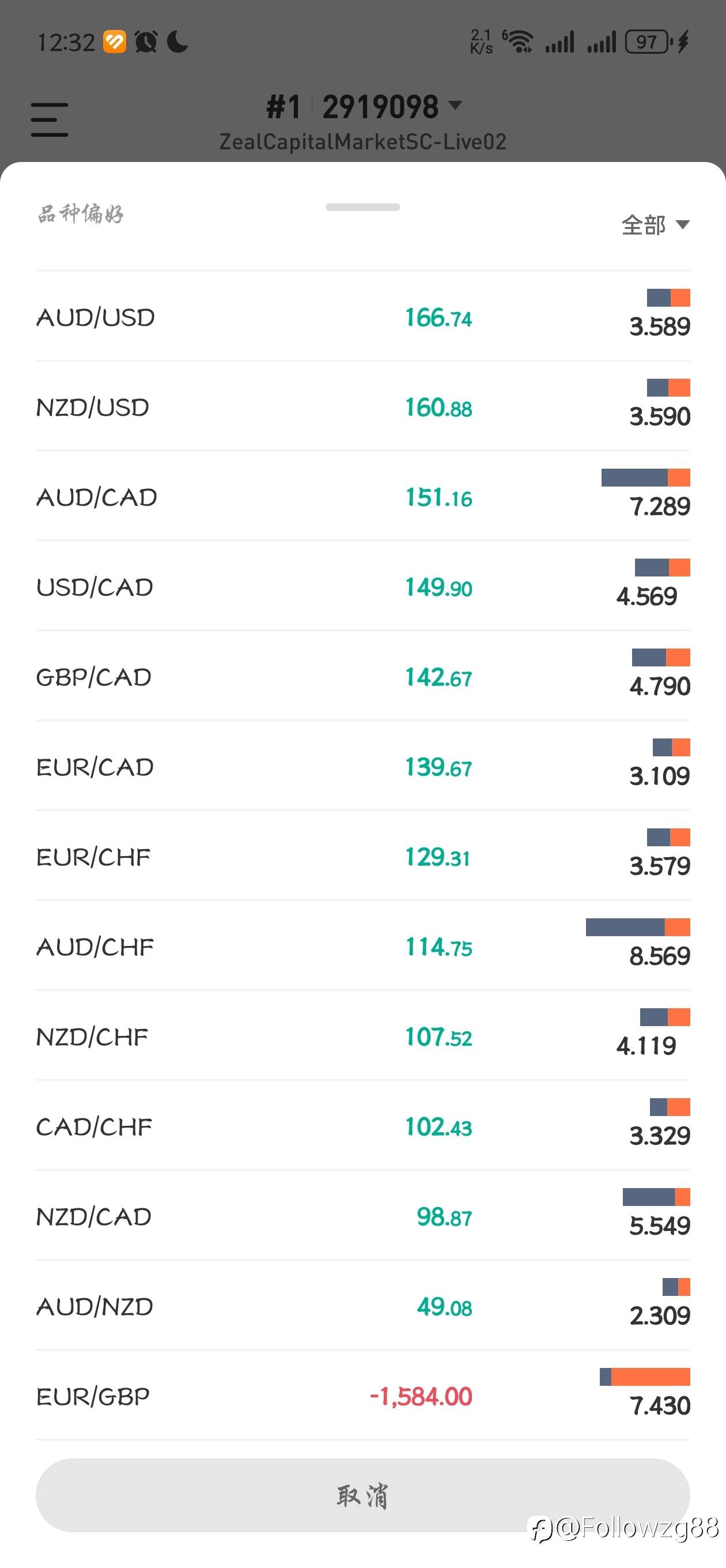Tap the do-not-disturb moon icon
Viewport: 726px width, 1568px height.
click(x=177, y=42)
